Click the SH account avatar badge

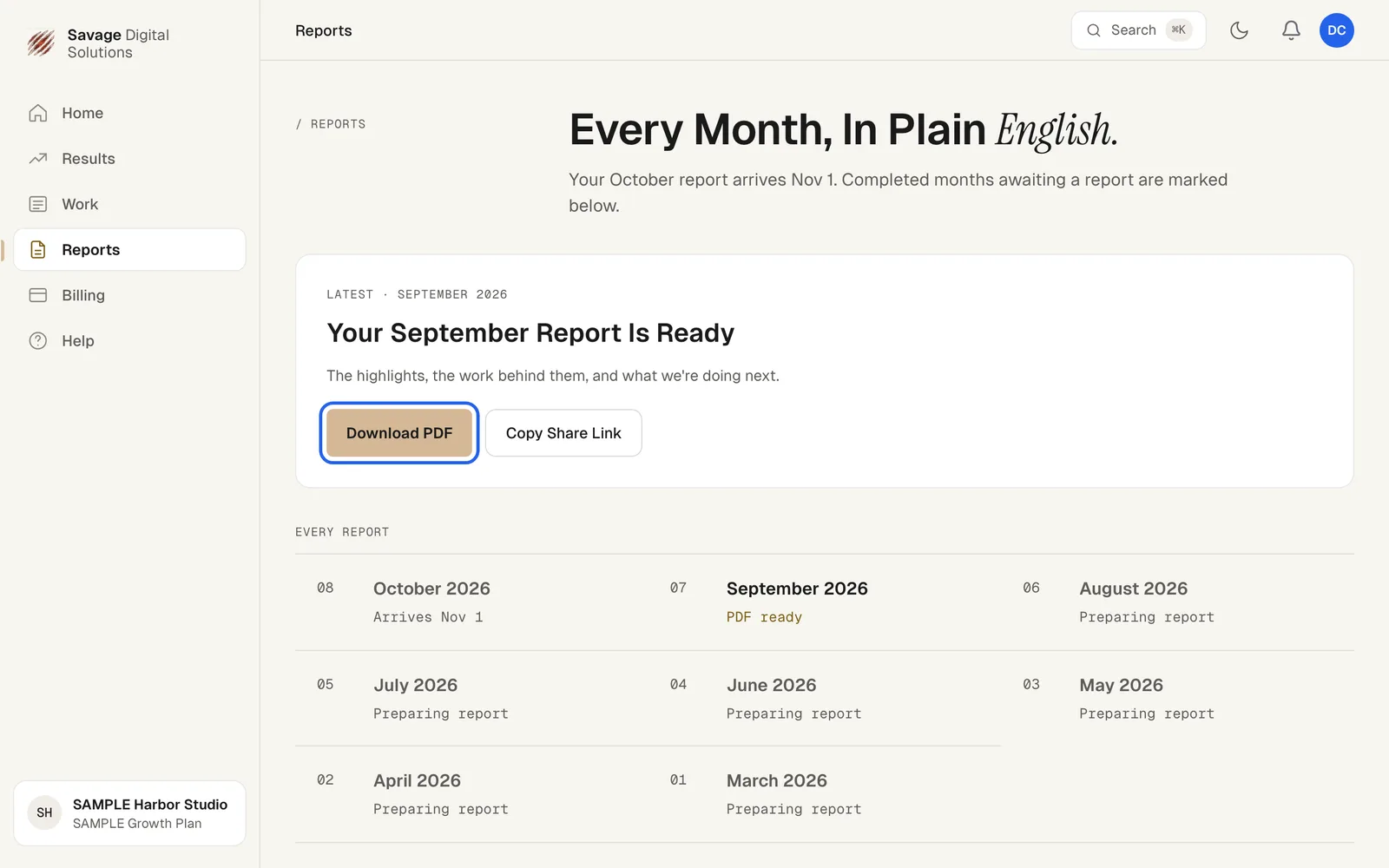click(44, 813)
